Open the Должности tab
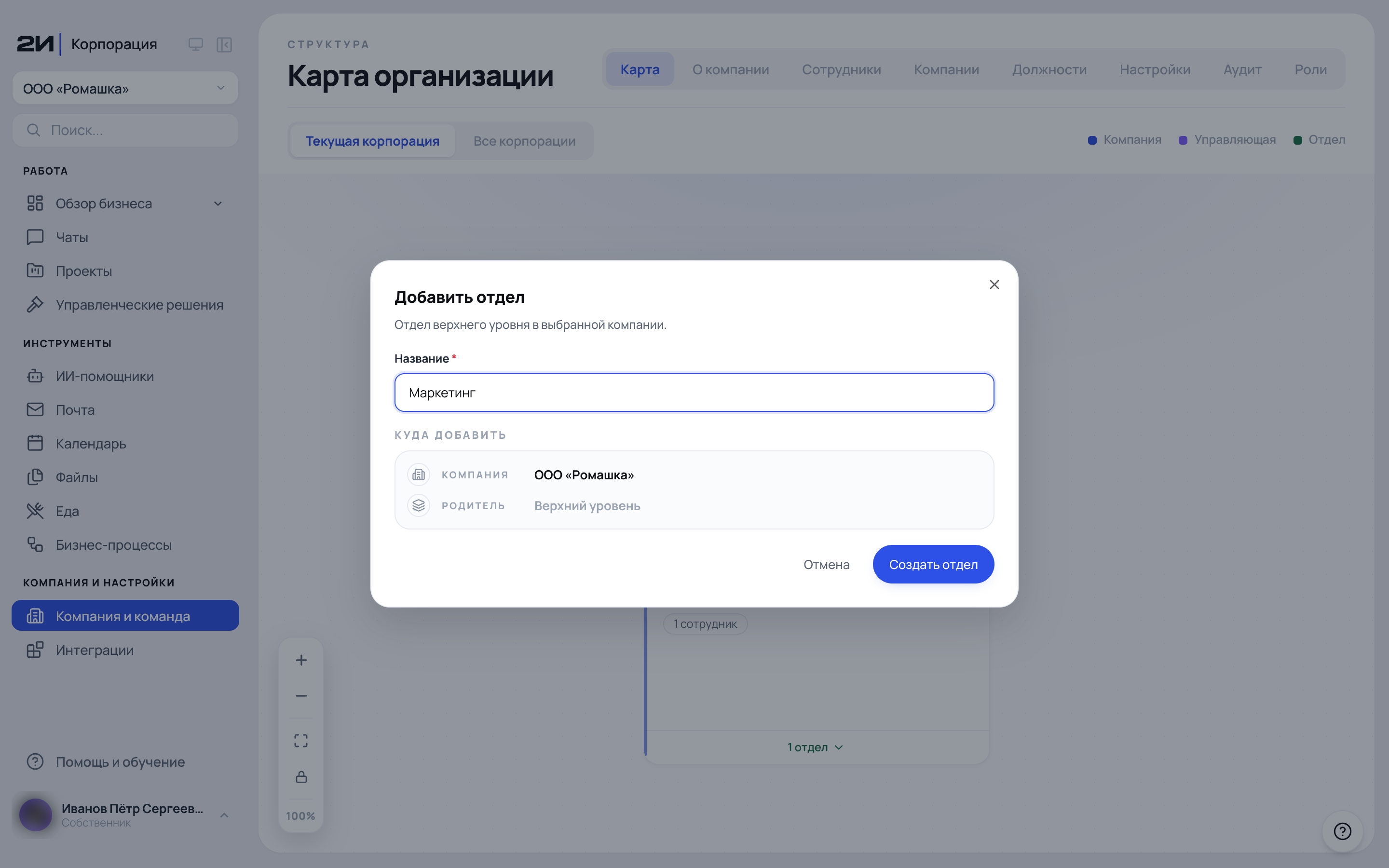This screenshot has width=1389, height=868. pyautogui.click(x=1049, y=69)
